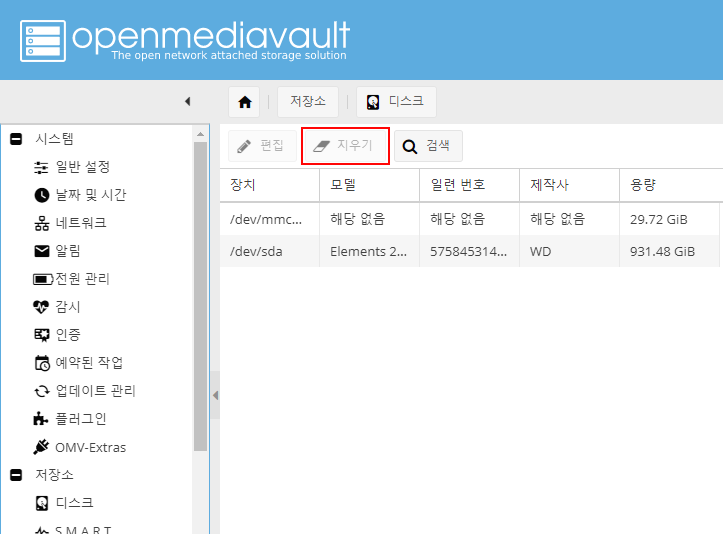Open 업데이트 관리 refresh icon
Viewport: 723px width, 534px height.
click(41, 391)
